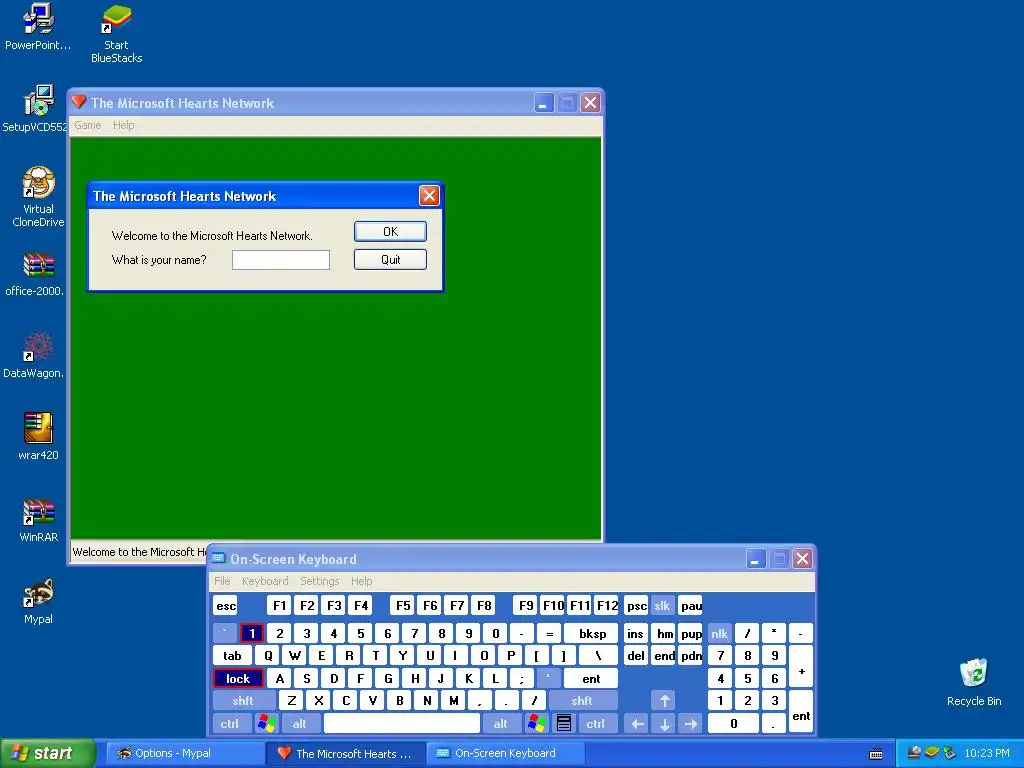Launch the Start BlueStacks desktop icon
This screenshot has height=768, width=1024.
pos(116,34)
